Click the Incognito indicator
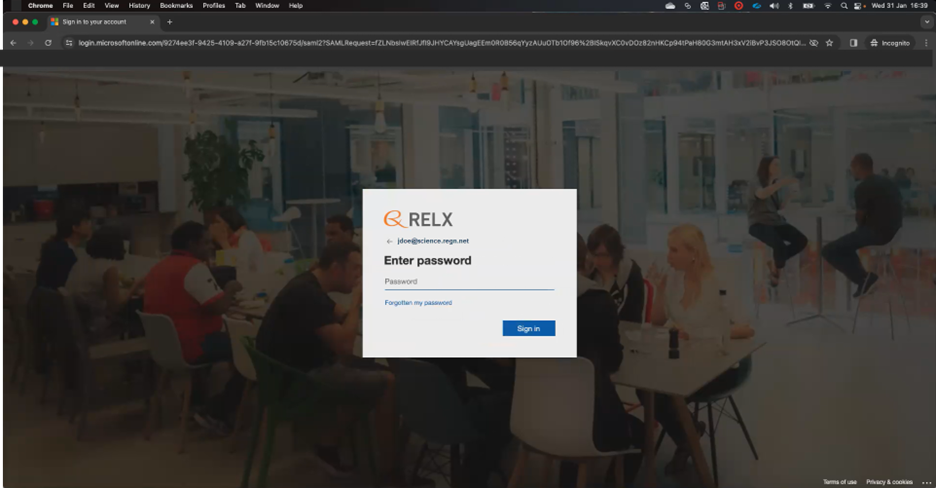This screenshot has width=936, height=488. (890, 43)
